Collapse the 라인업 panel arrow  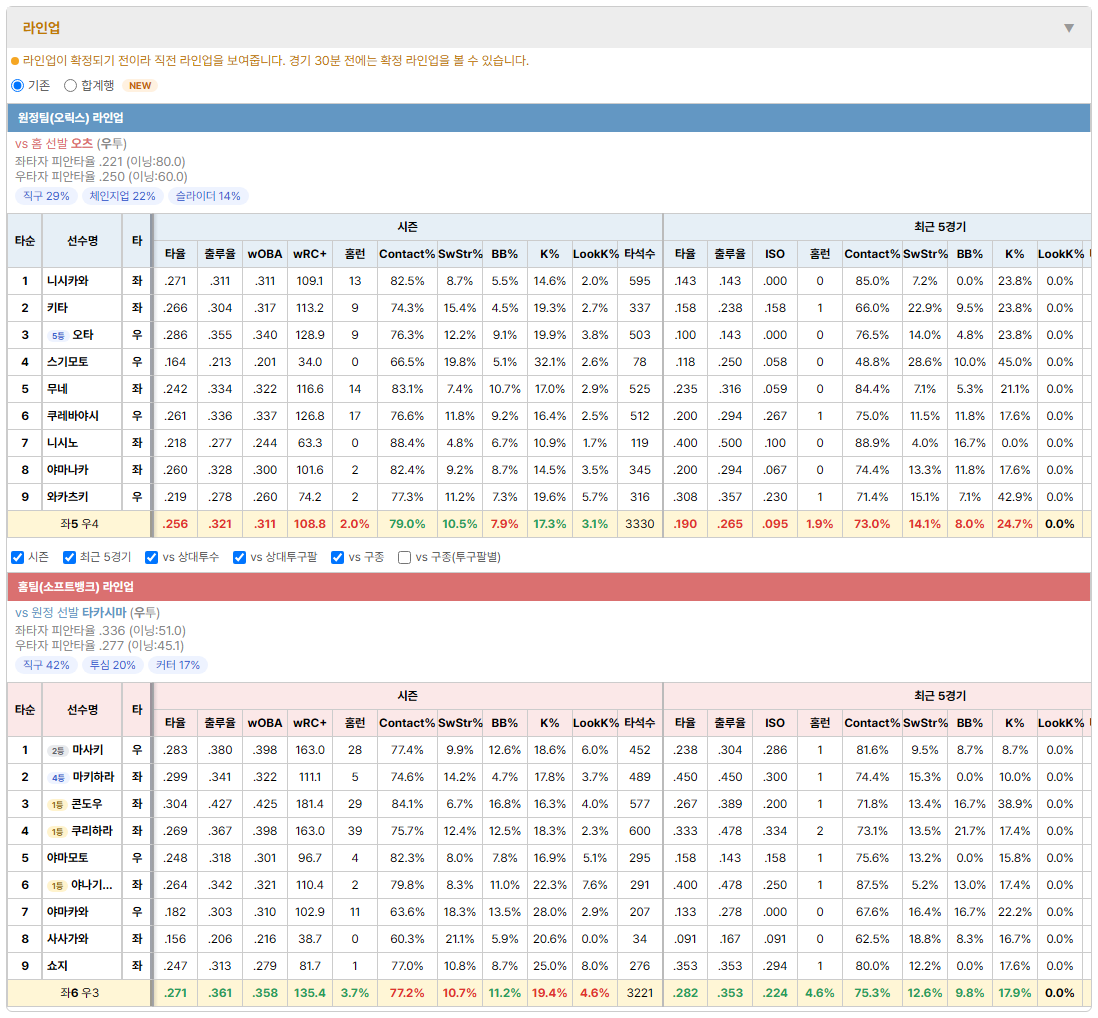pos(1069,28)
